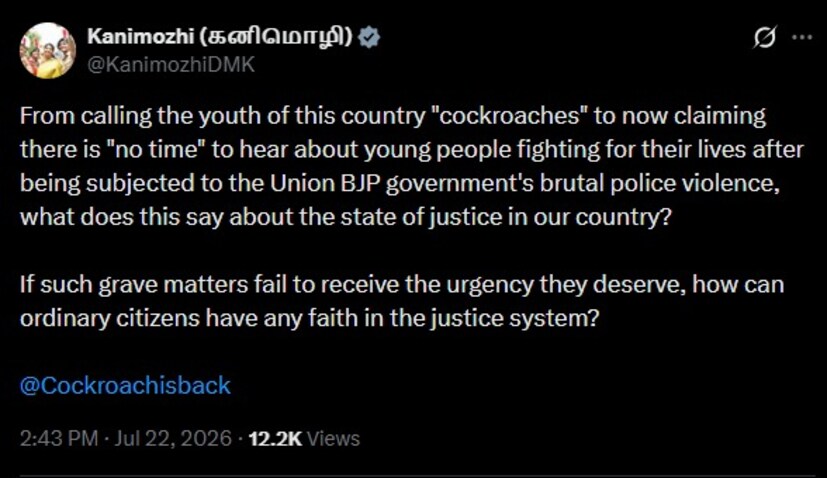Image resolution: width=827 pixels, height=478 pixels.
Task: Click the quoted word "cockroaches" in tweet
Action: pyautogui.click(x=509, y=116)
